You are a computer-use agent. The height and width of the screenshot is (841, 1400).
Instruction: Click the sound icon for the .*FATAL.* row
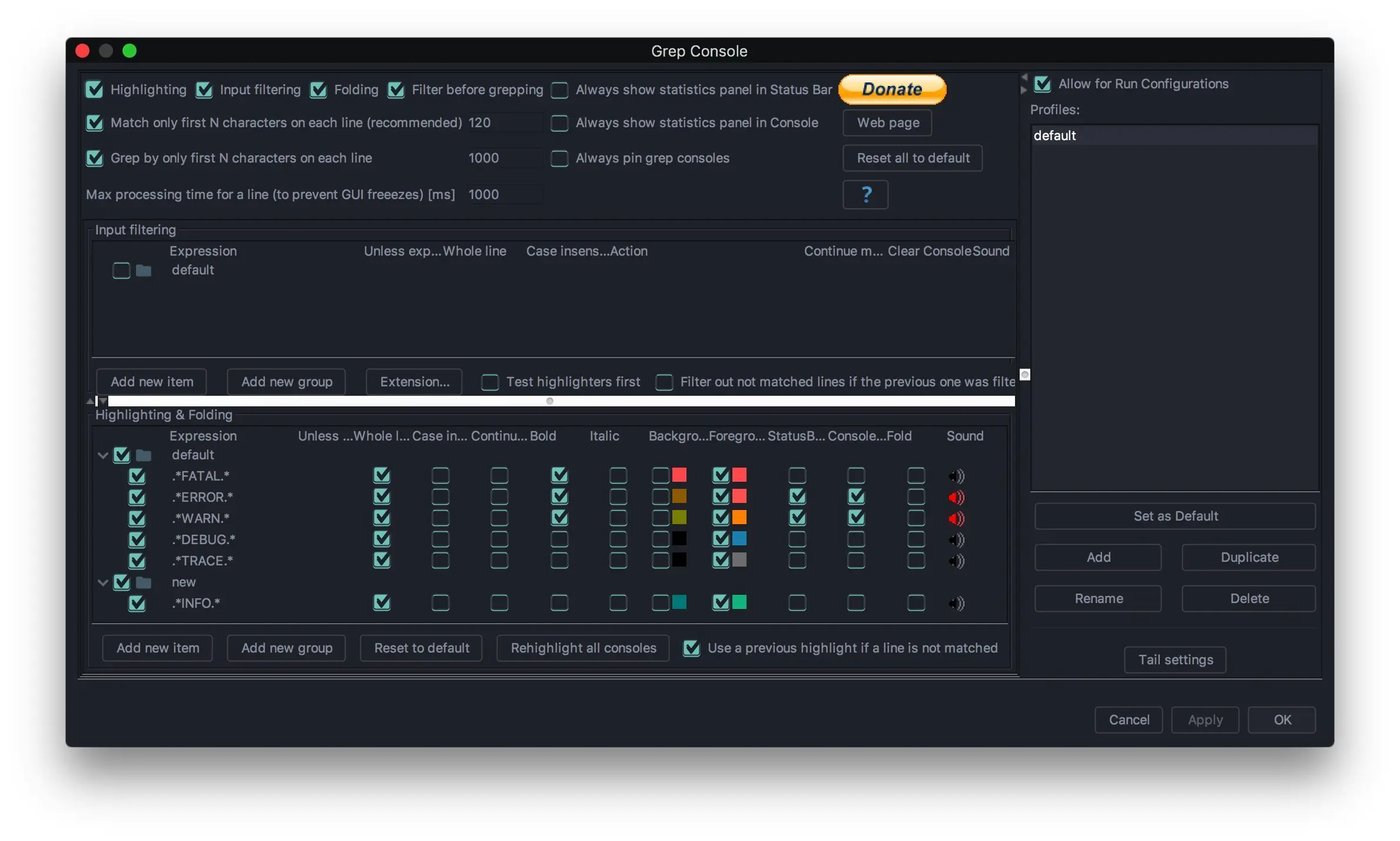tap(956, 476)
